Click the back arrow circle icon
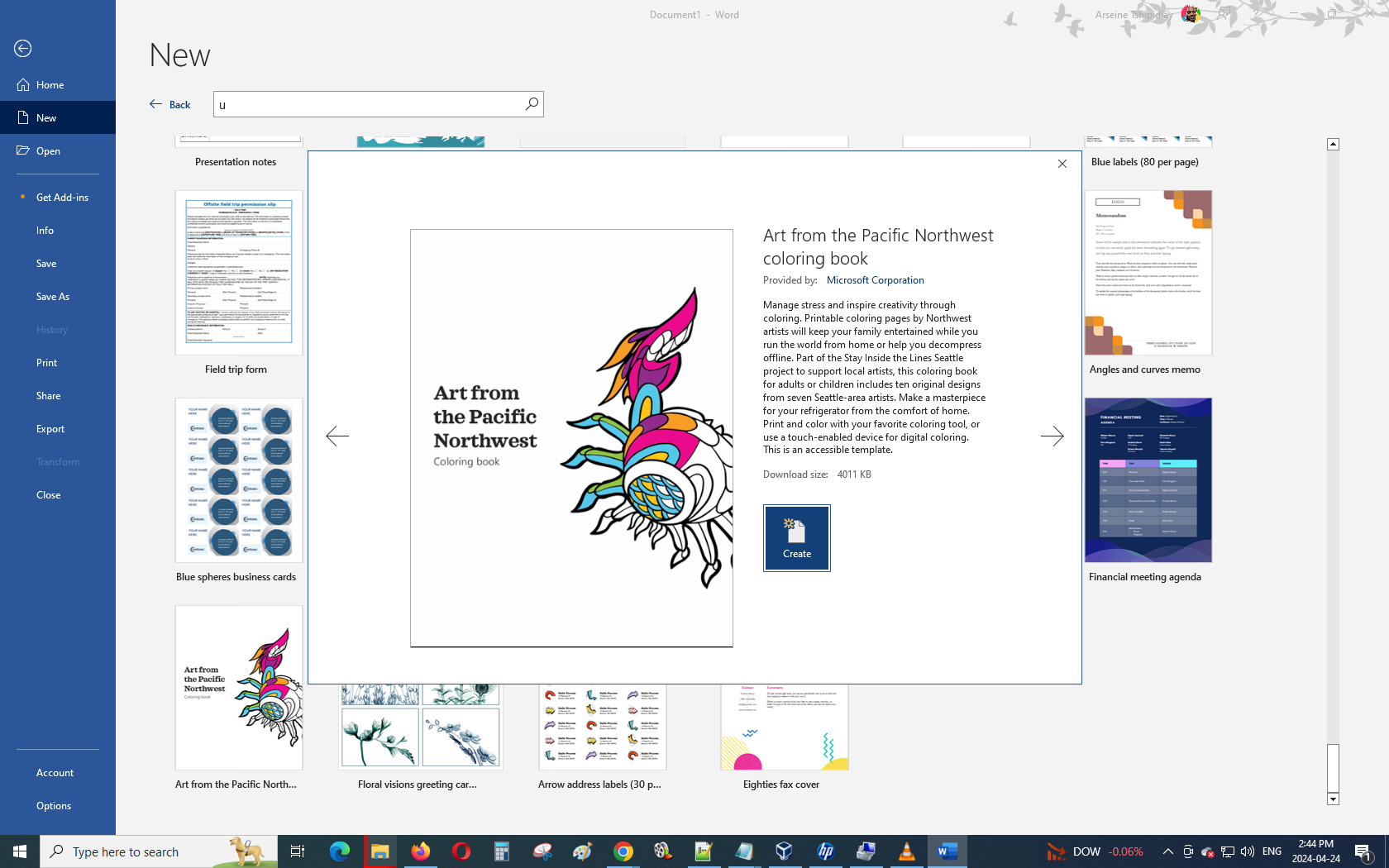The height and width of the screenshot is (868, 1389). tap(23, 49)
